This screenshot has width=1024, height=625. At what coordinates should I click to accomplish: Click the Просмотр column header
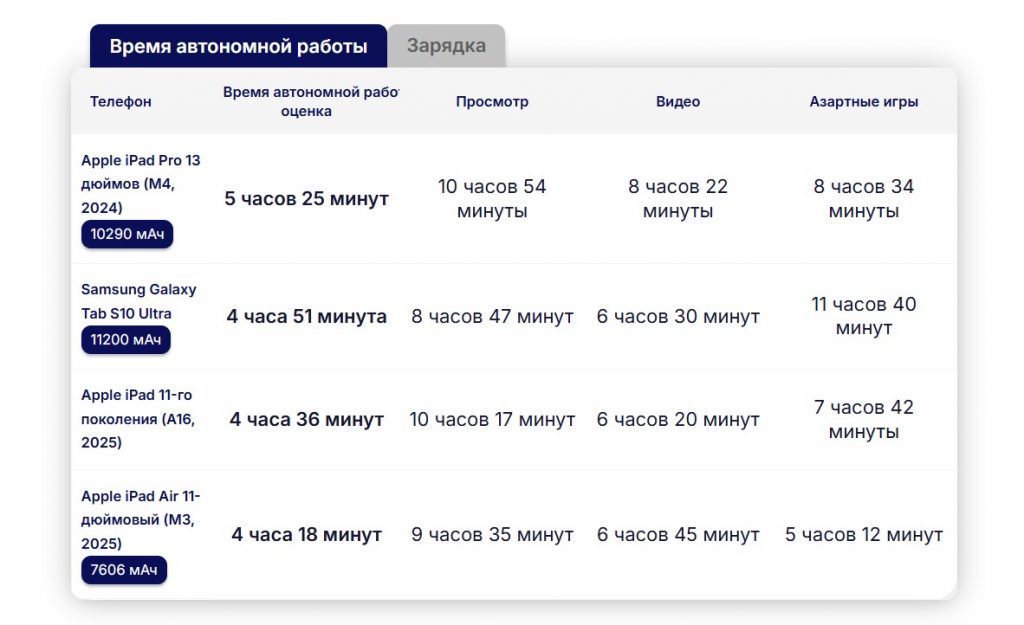[x=492, y=102]
